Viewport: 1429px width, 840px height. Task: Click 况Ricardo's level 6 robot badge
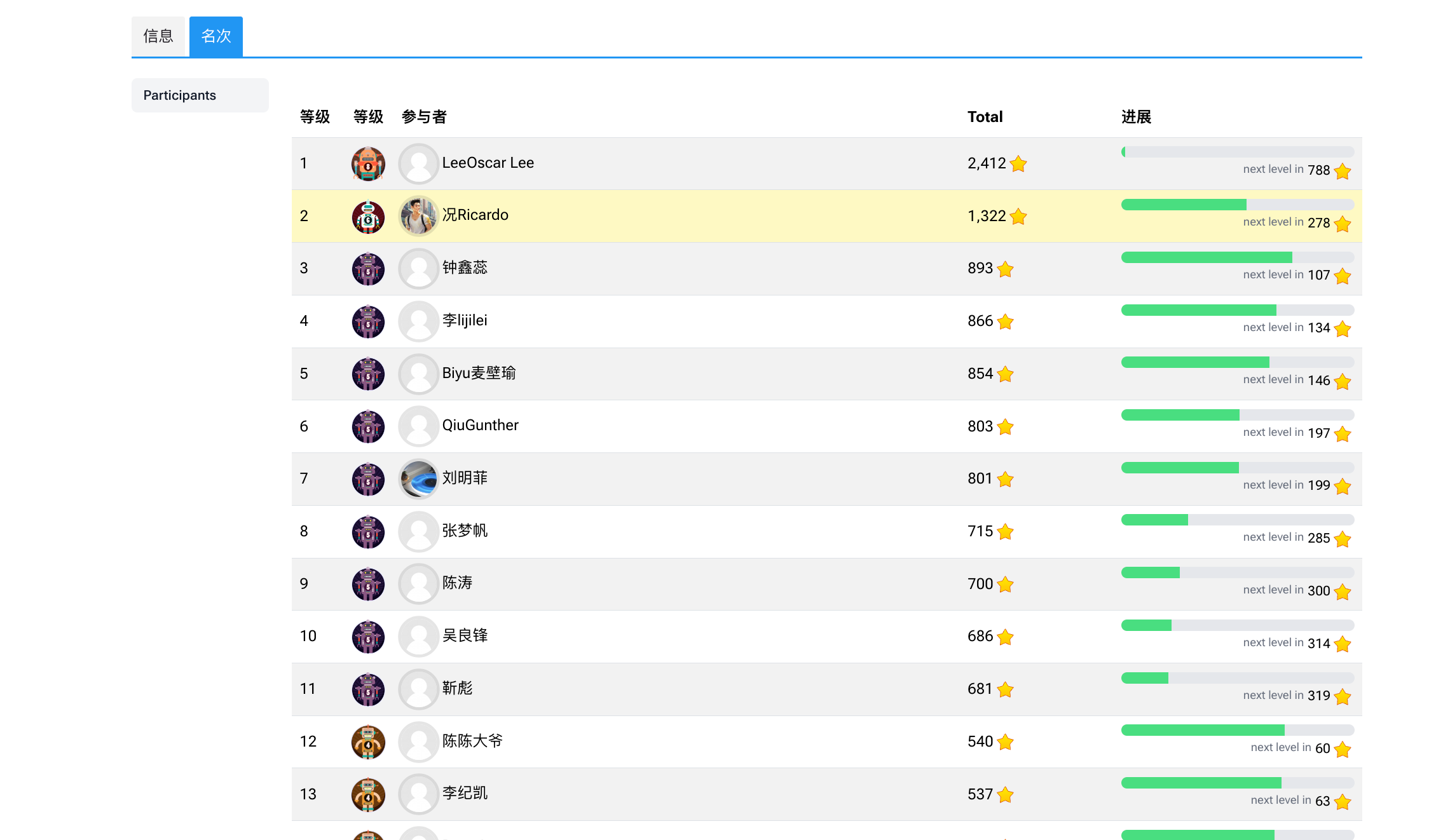pyautogui.click(x=368, y=217)
